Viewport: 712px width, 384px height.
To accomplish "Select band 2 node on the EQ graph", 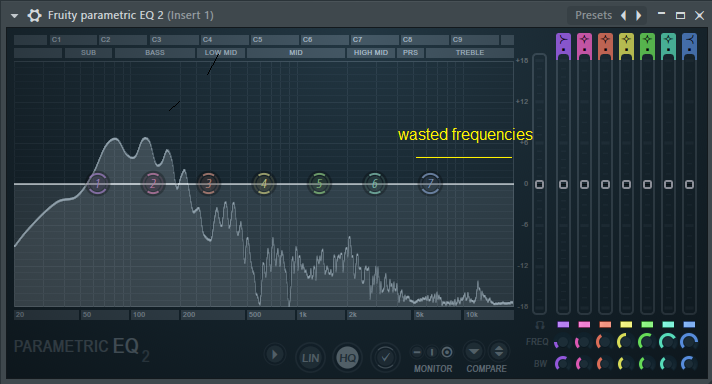I will [x=153, y=183].
